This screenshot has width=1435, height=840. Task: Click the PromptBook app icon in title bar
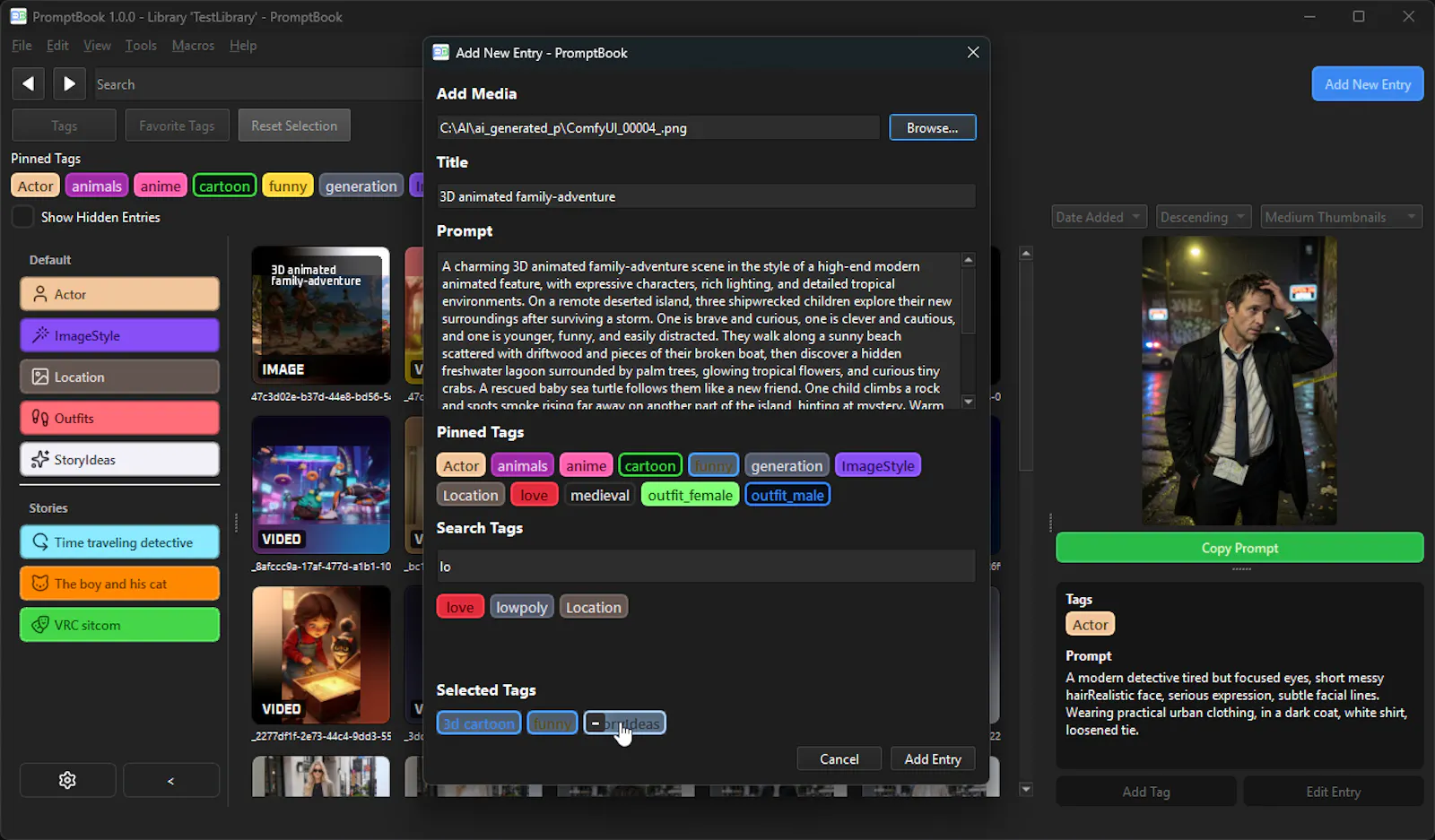19,16
